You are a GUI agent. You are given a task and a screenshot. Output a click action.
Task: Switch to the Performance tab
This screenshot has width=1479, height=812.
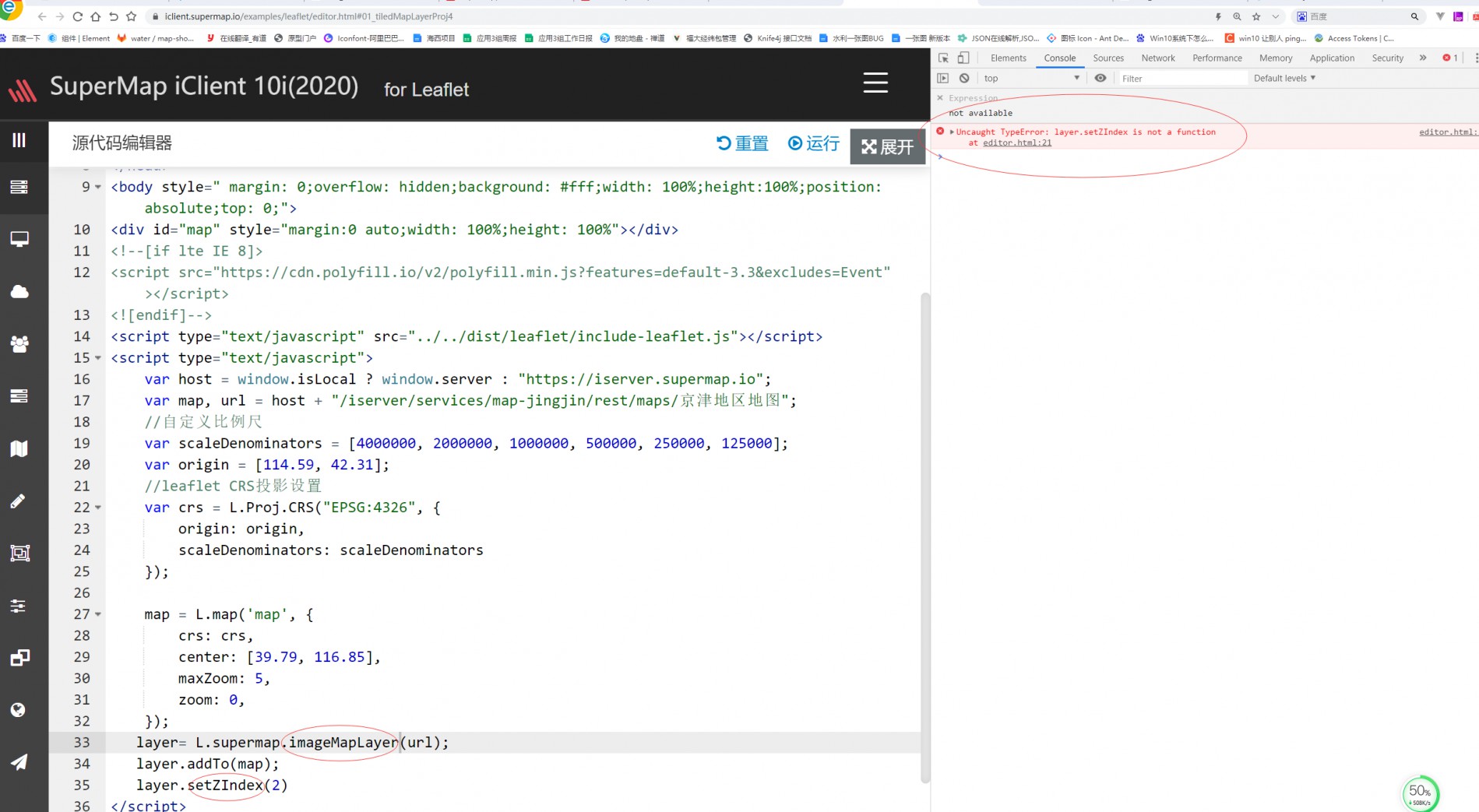pos(1217,58)
